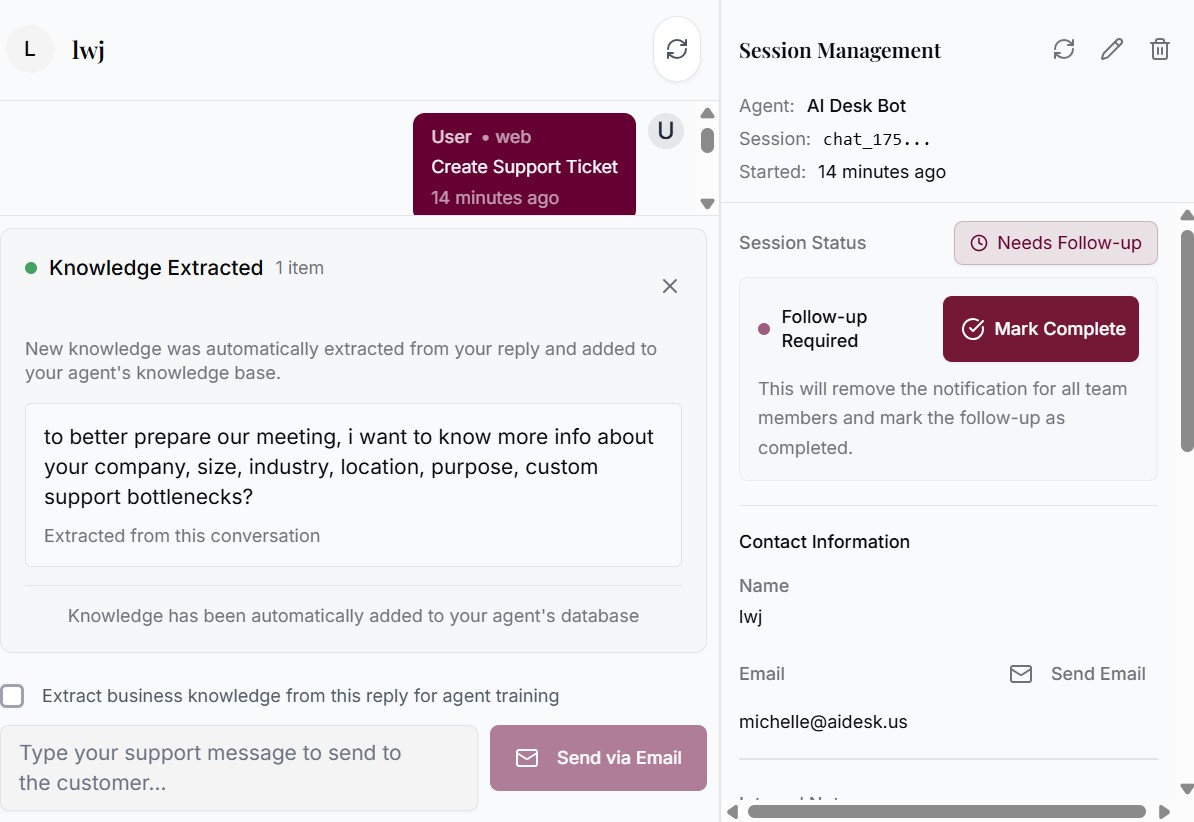Edit the session using the pencil icon
This screenshot has height=822, width=1194.
pos(1112,48)
